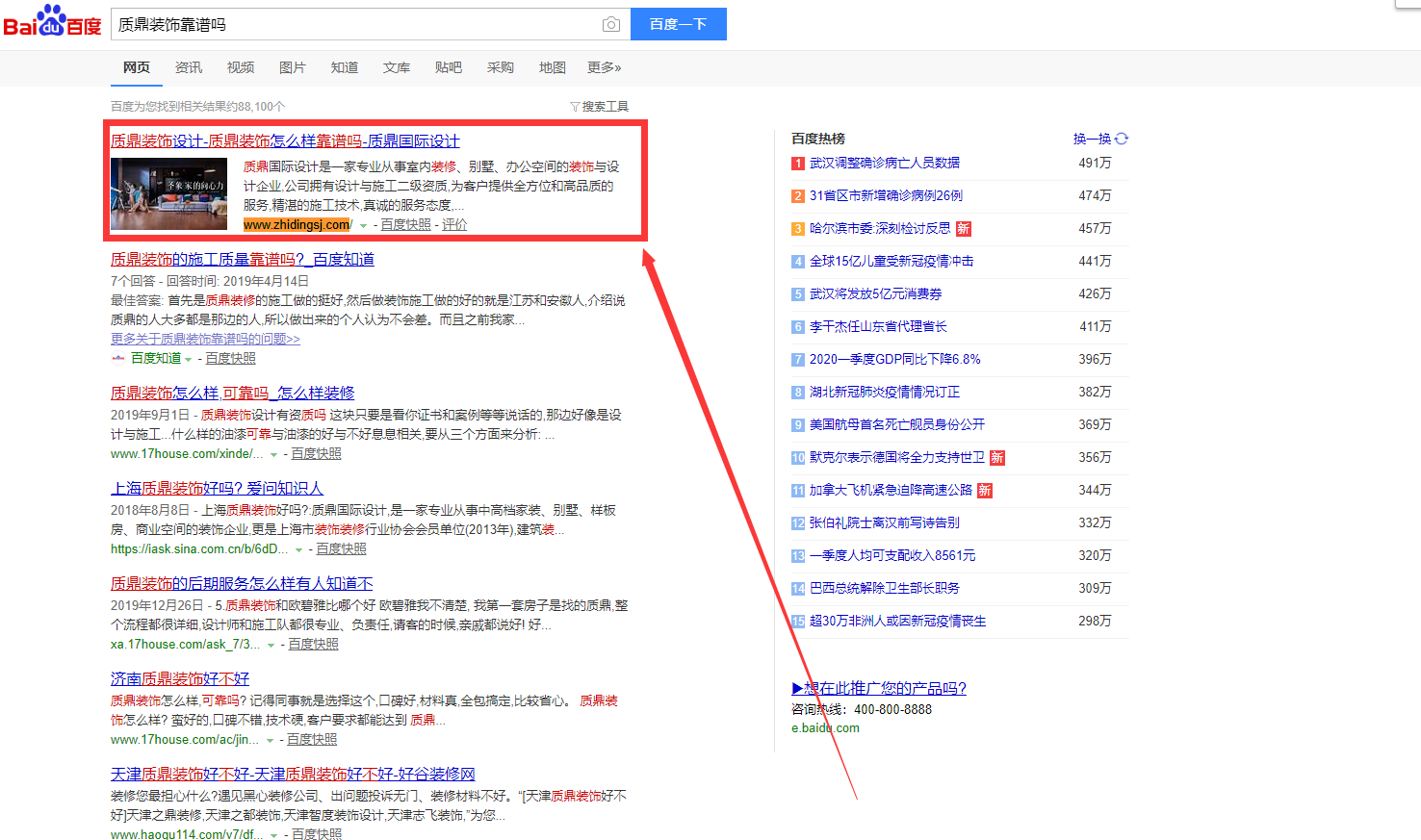Open 百度快照 for zhidingsj result
The width and height of the screenshot is (1421, 840).
click(405, 225)
